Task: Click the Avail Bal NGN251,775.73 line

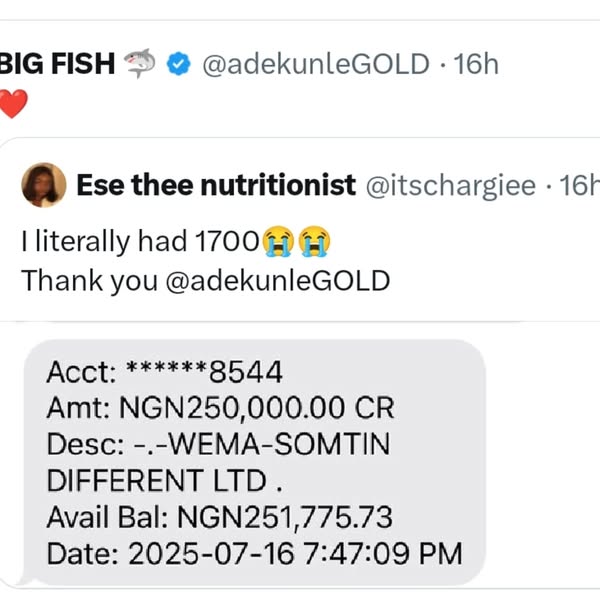Action: pyautogui.click(x=220, y=517)
